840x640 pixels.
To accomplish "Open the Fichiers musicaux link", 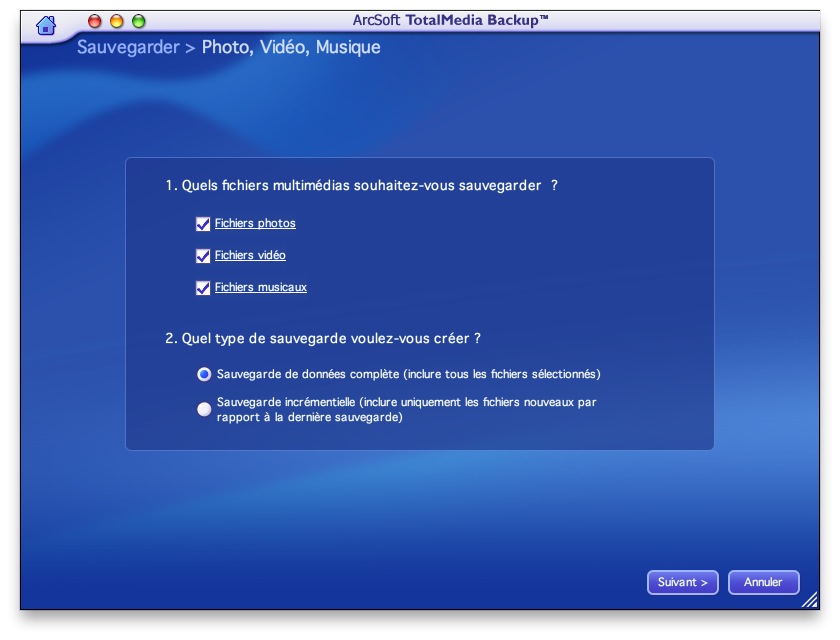I will coord(260,288).
